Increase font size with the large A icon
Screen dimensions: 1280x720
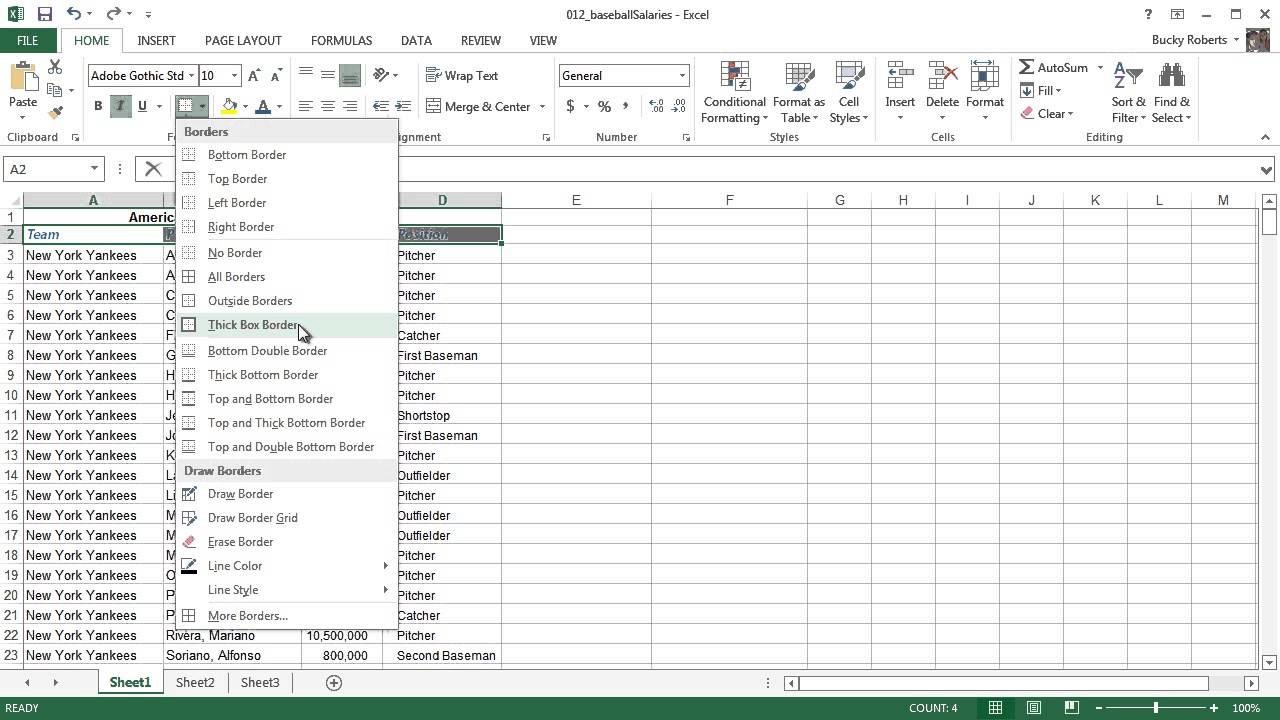[x=254, y=75]
